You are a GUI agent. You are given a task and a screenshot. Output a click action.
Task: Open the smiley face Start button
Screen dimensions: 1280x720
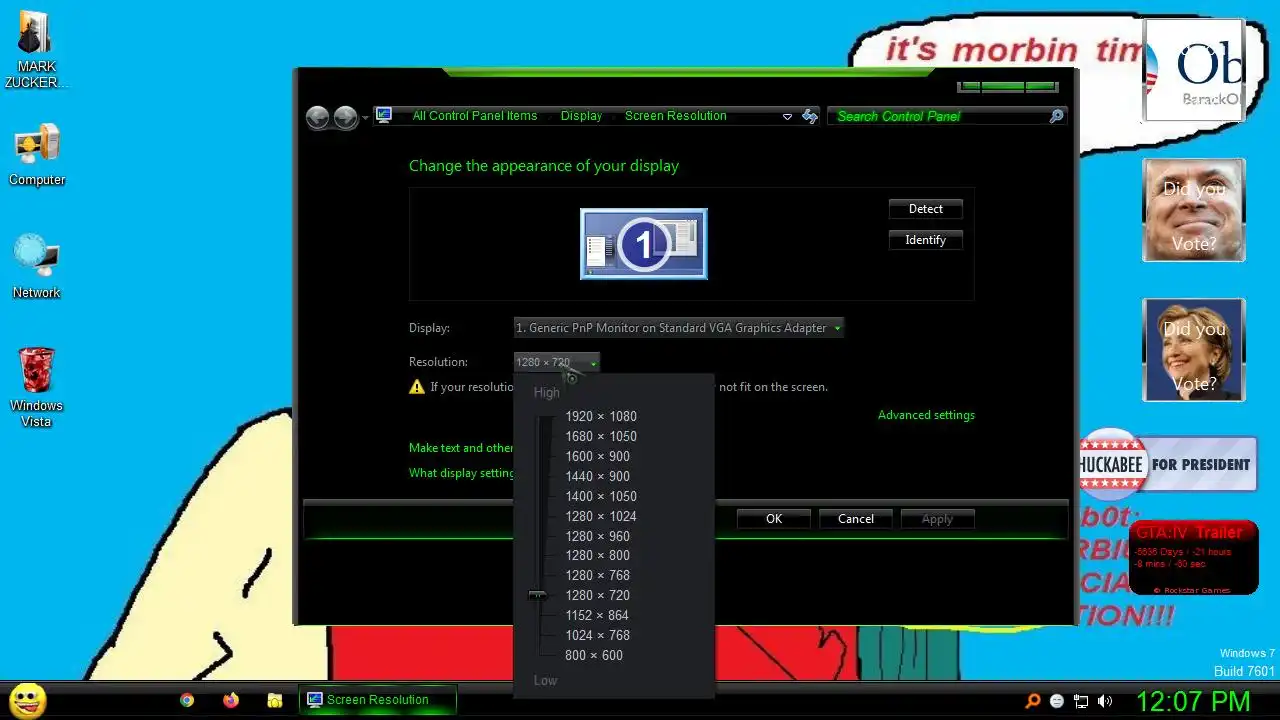point(27,700)
